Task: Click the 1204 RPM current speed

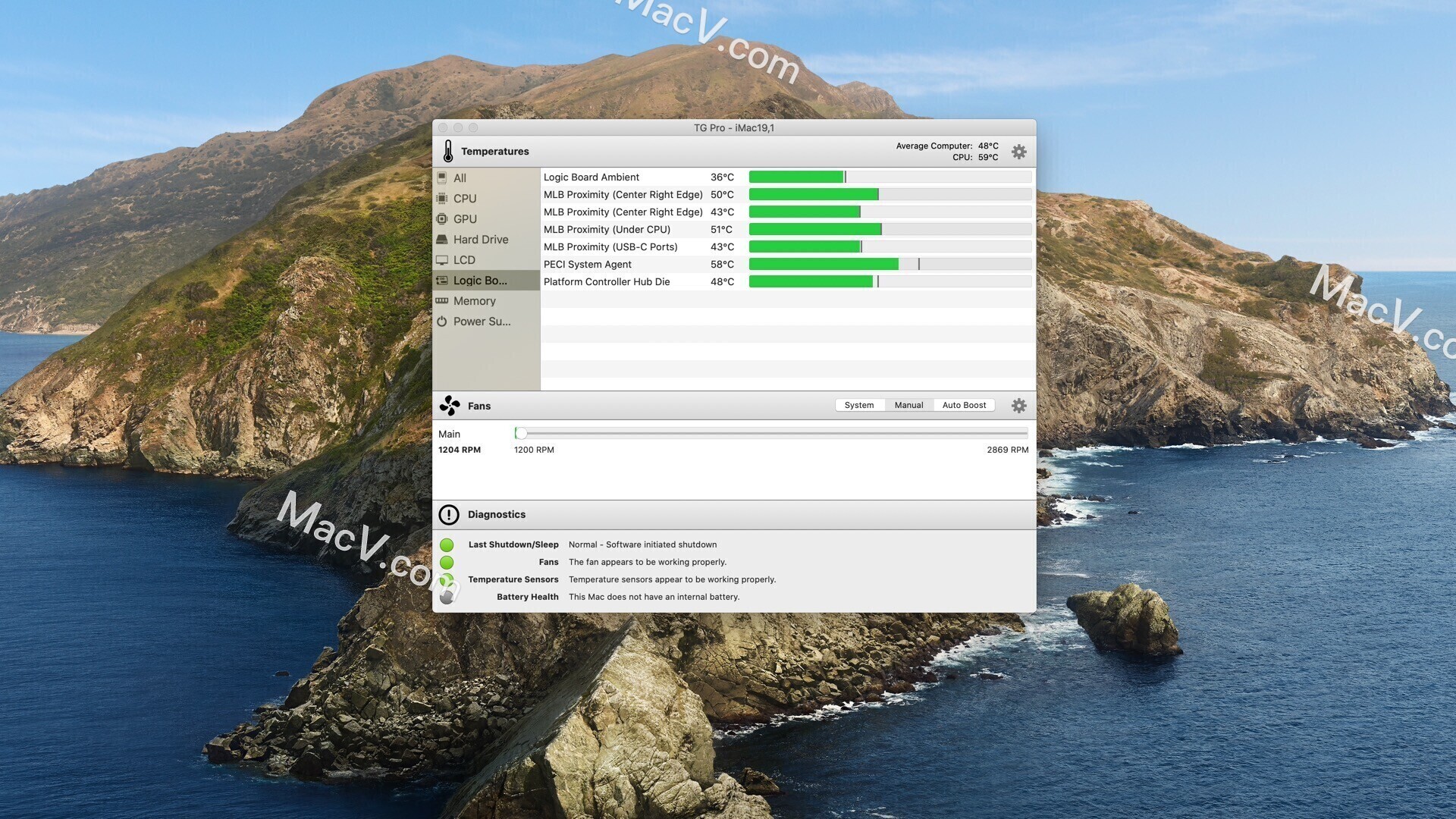Action: [x=460, y=450]
